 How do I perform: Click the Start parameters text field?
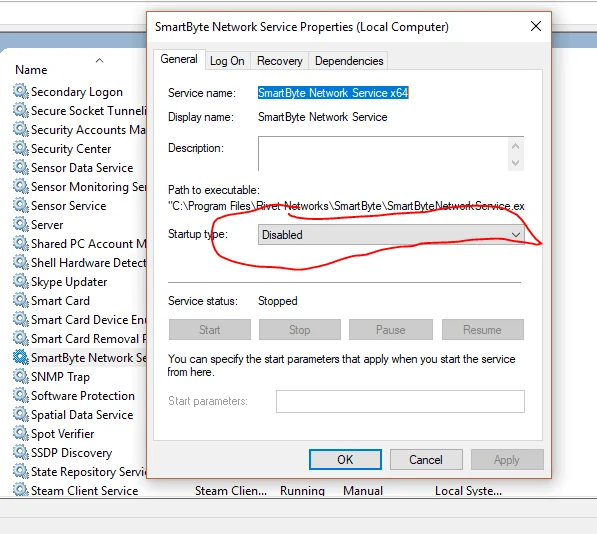point(400,401)
